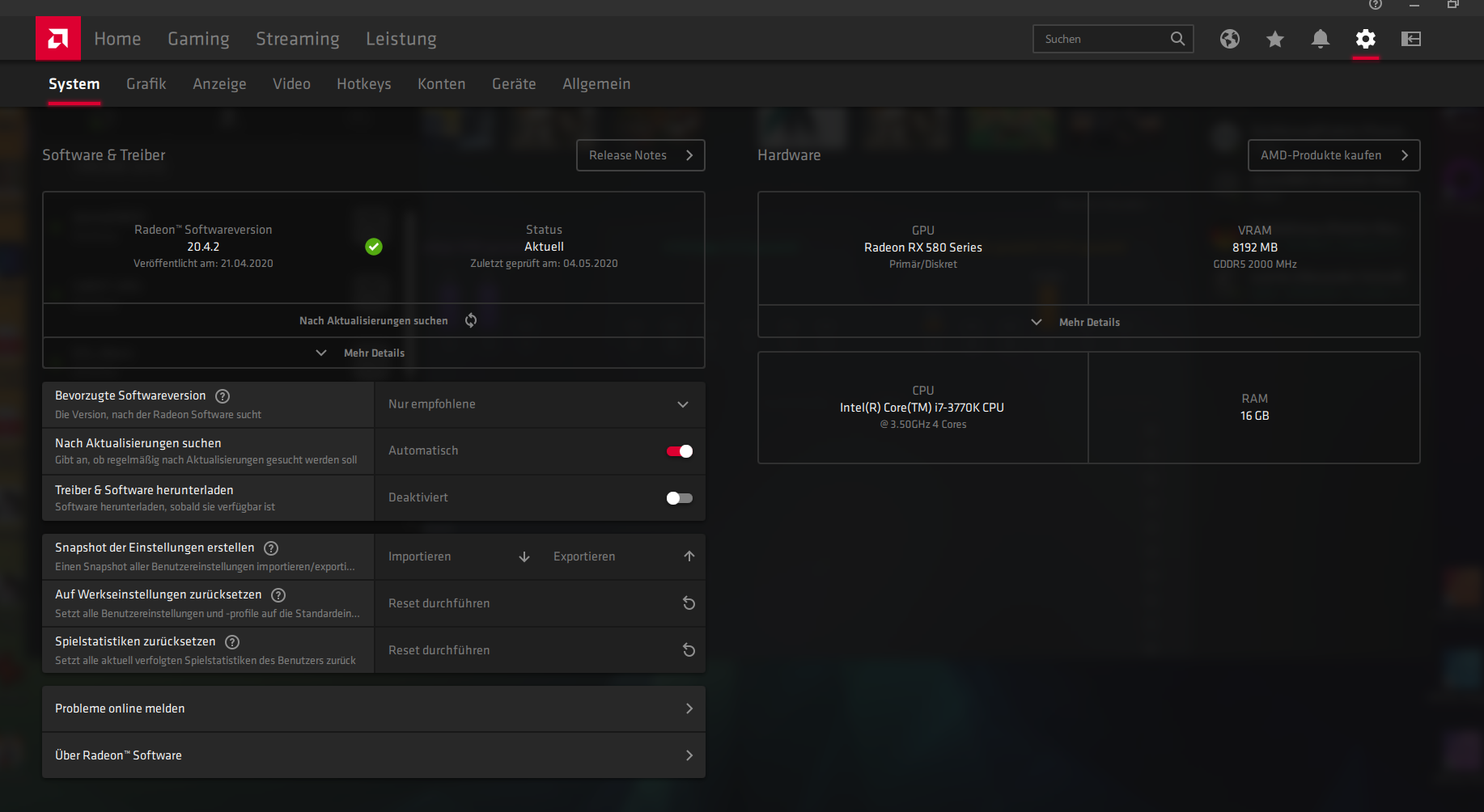Image resolution: width=1484 pixels, height=812 pixels.
Task: Open favorites star icon
Action: coord(1275,39)
